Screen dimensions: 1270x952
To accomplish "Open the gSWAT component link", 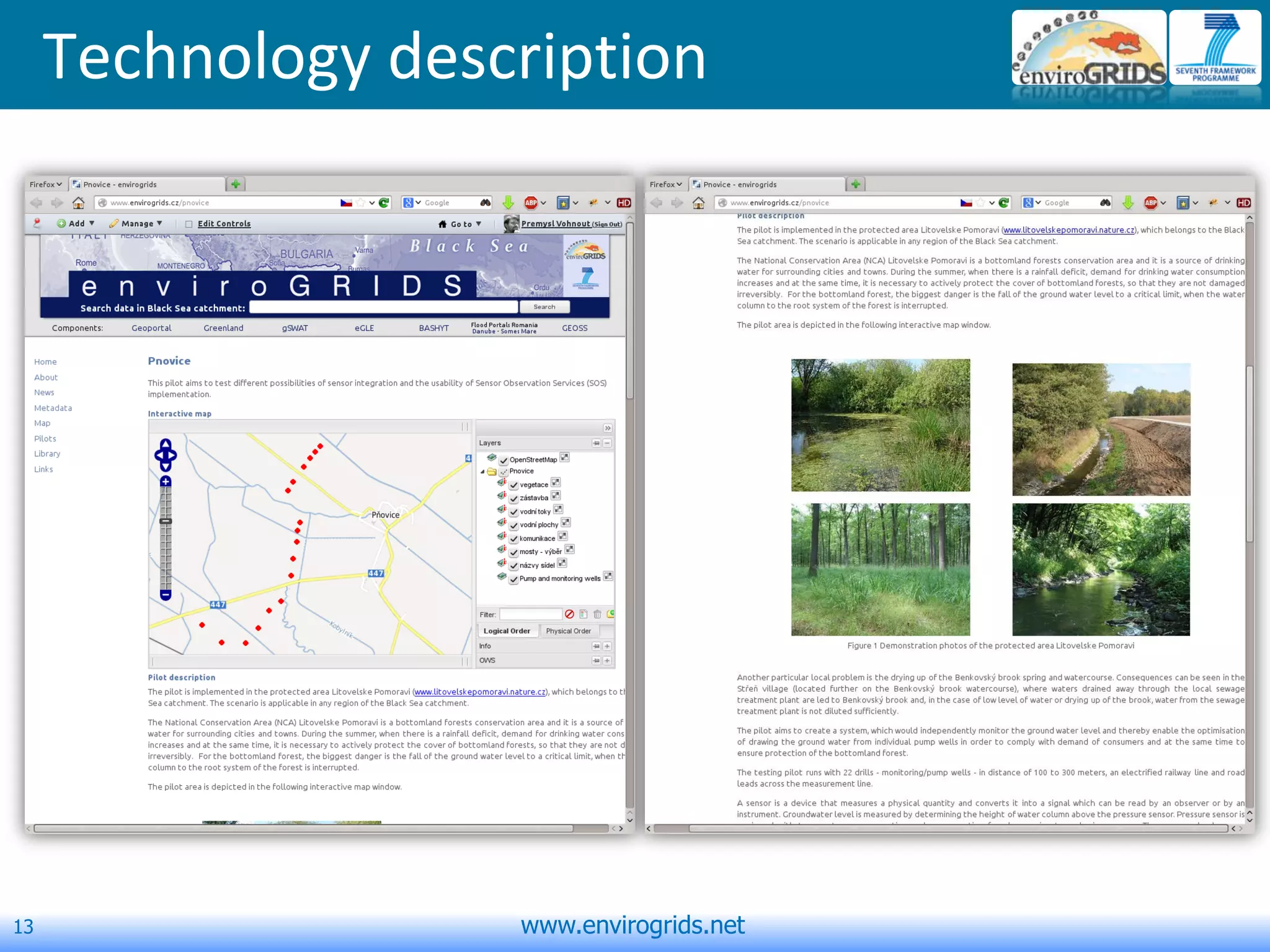I will pos(295,328).
